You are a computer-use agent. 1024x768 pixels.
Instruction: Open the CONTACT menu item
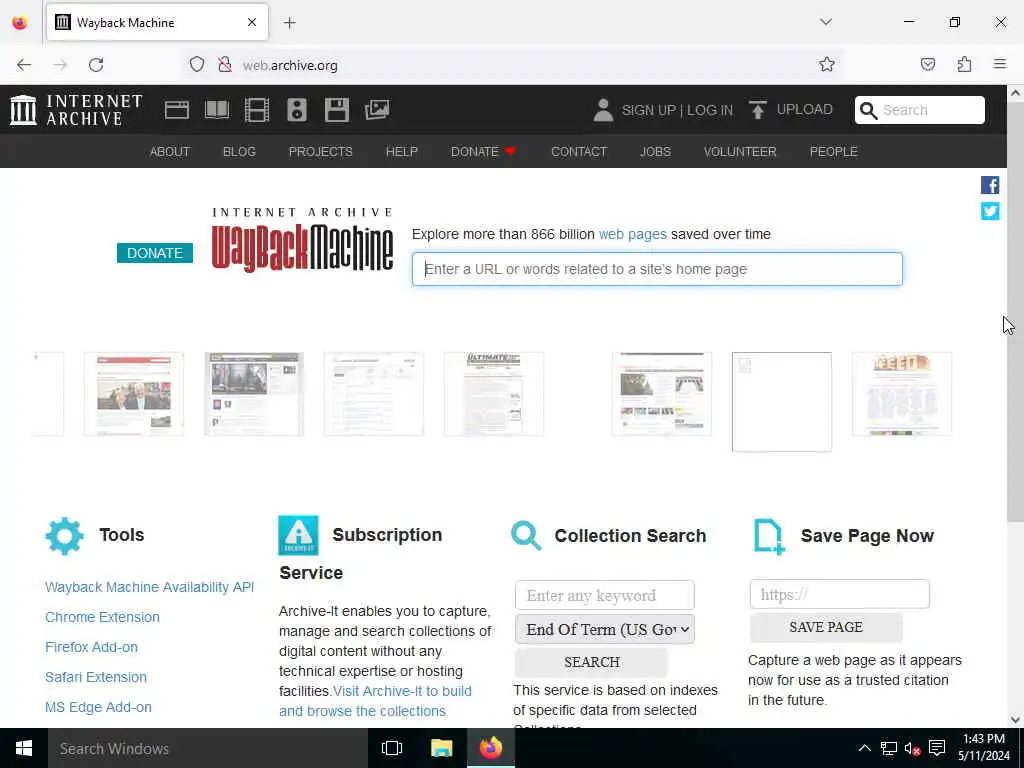pos(579,152)
